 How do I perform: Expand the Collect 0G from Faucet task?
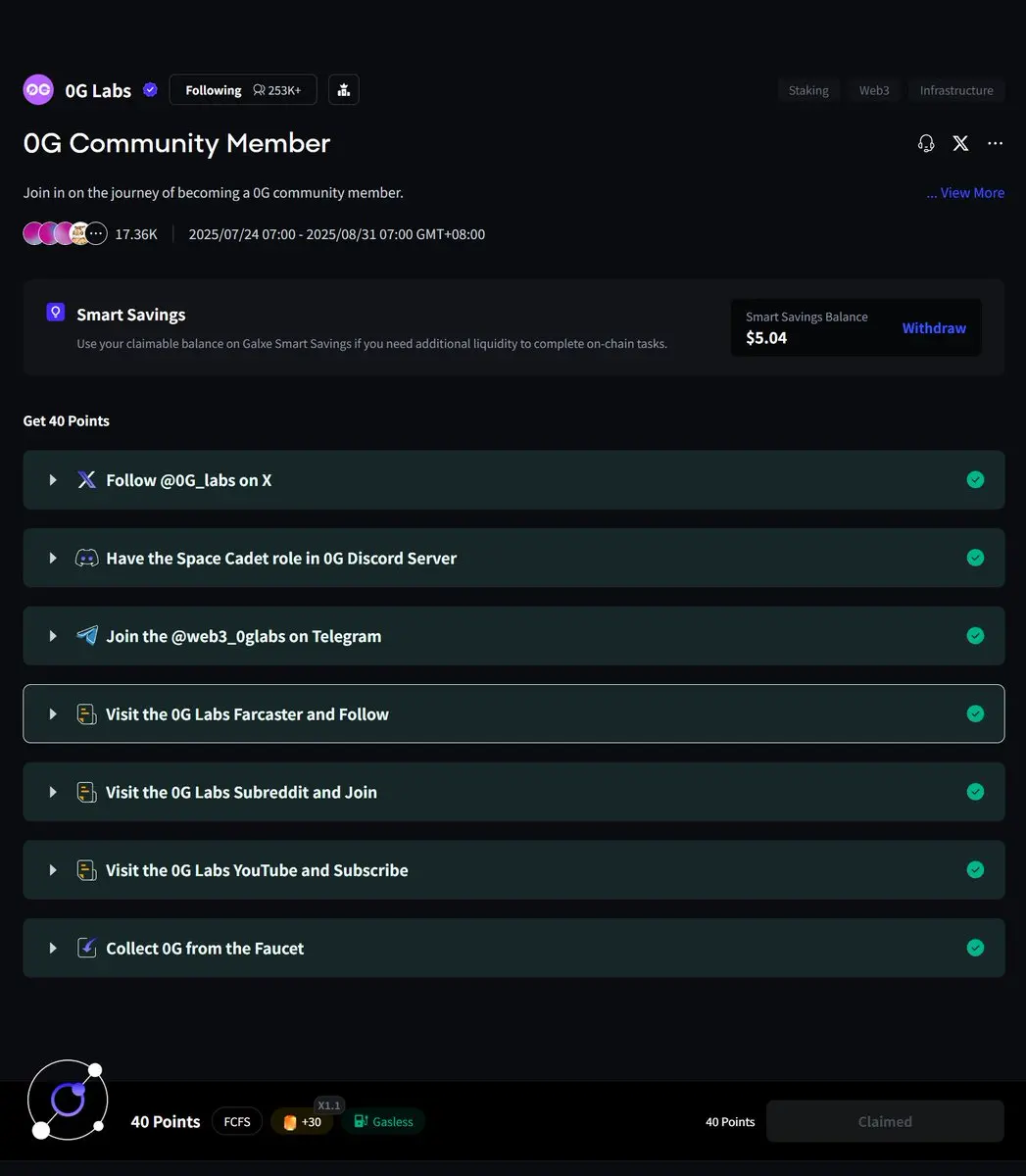(53, 948)
